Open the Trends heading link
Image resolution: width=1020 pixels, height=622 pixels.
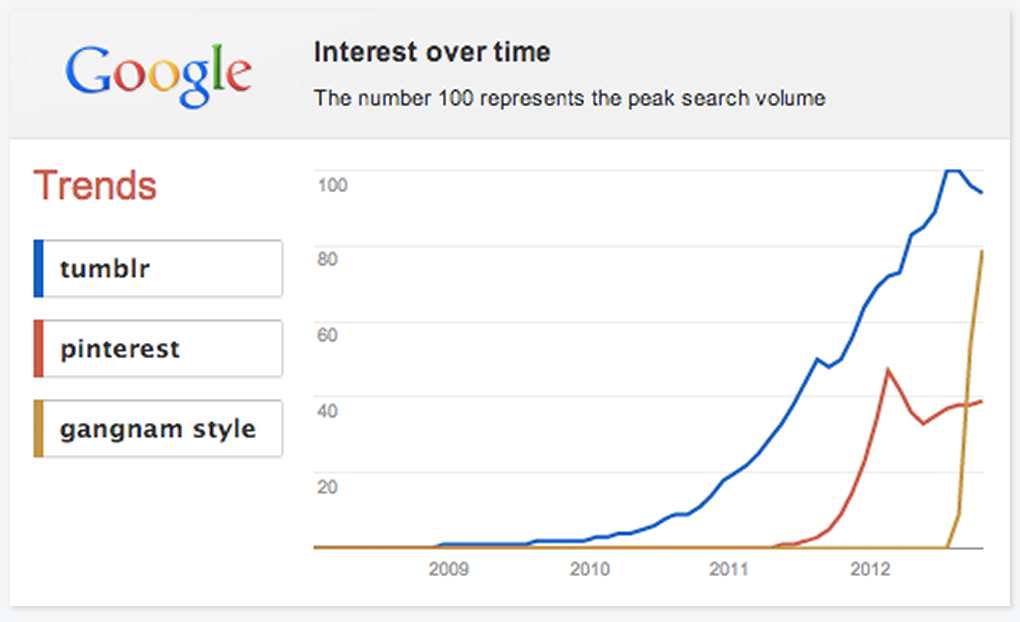pyautogui.click(x=96, y=186)
